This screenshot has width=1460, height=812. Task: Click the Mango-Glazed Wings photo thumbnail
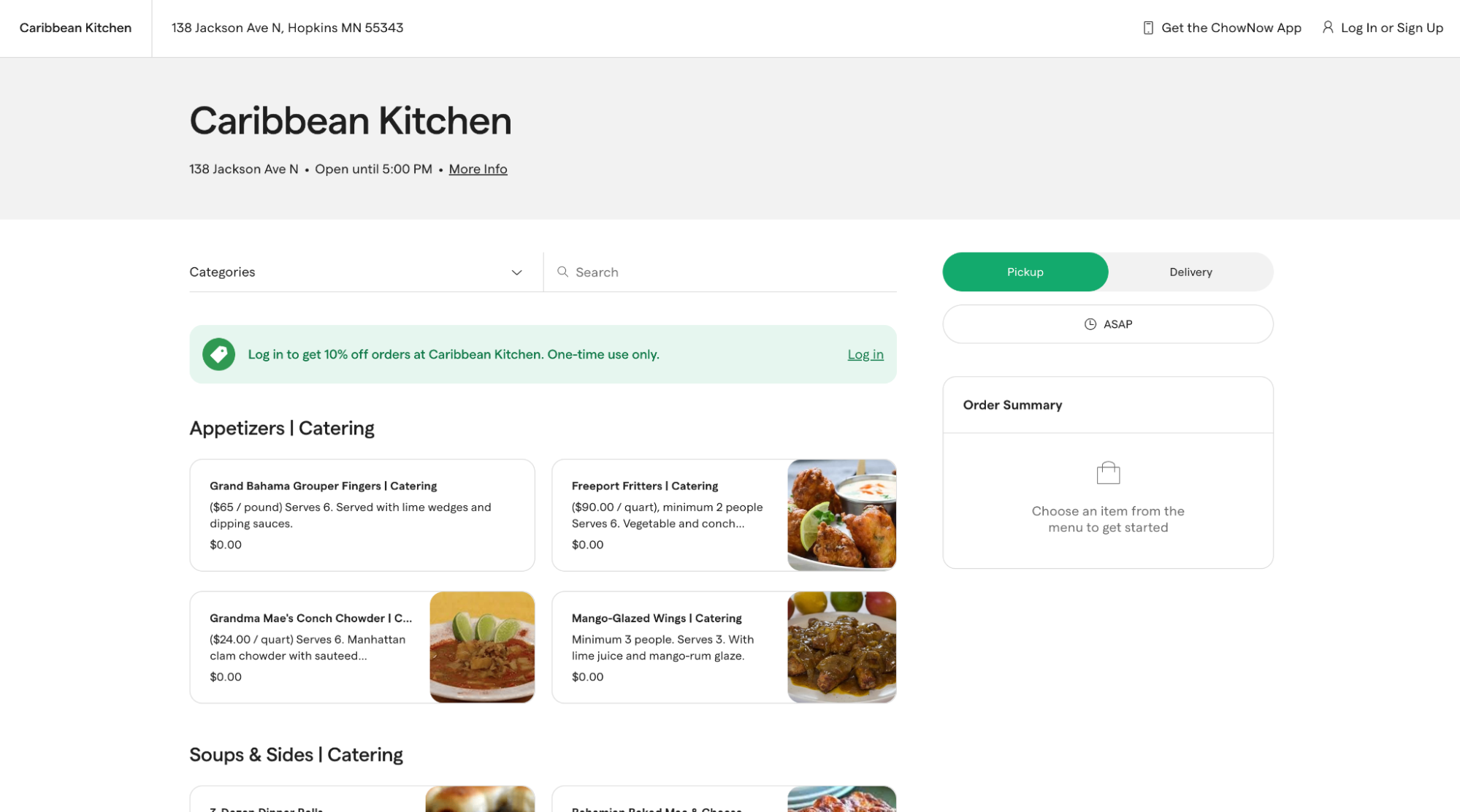point(841,647)
